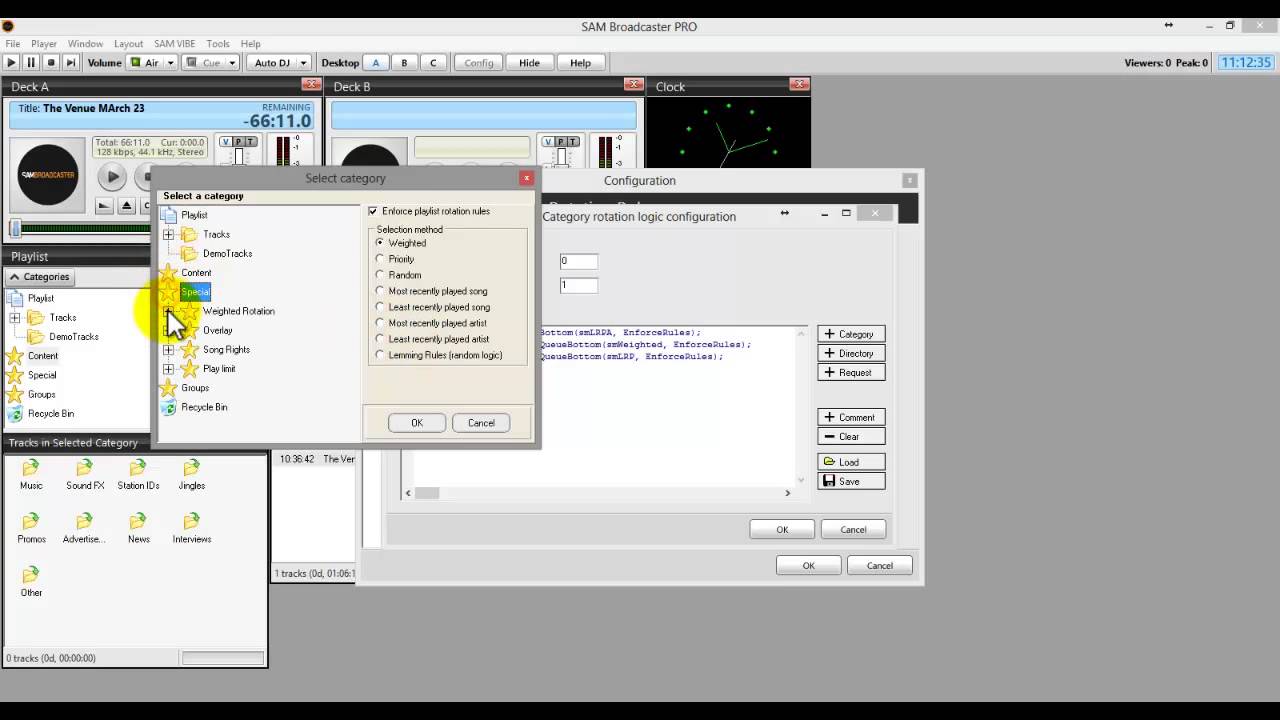The image size is (1280, 720).
Task: Open the Player menu
Action: [44, 44]
